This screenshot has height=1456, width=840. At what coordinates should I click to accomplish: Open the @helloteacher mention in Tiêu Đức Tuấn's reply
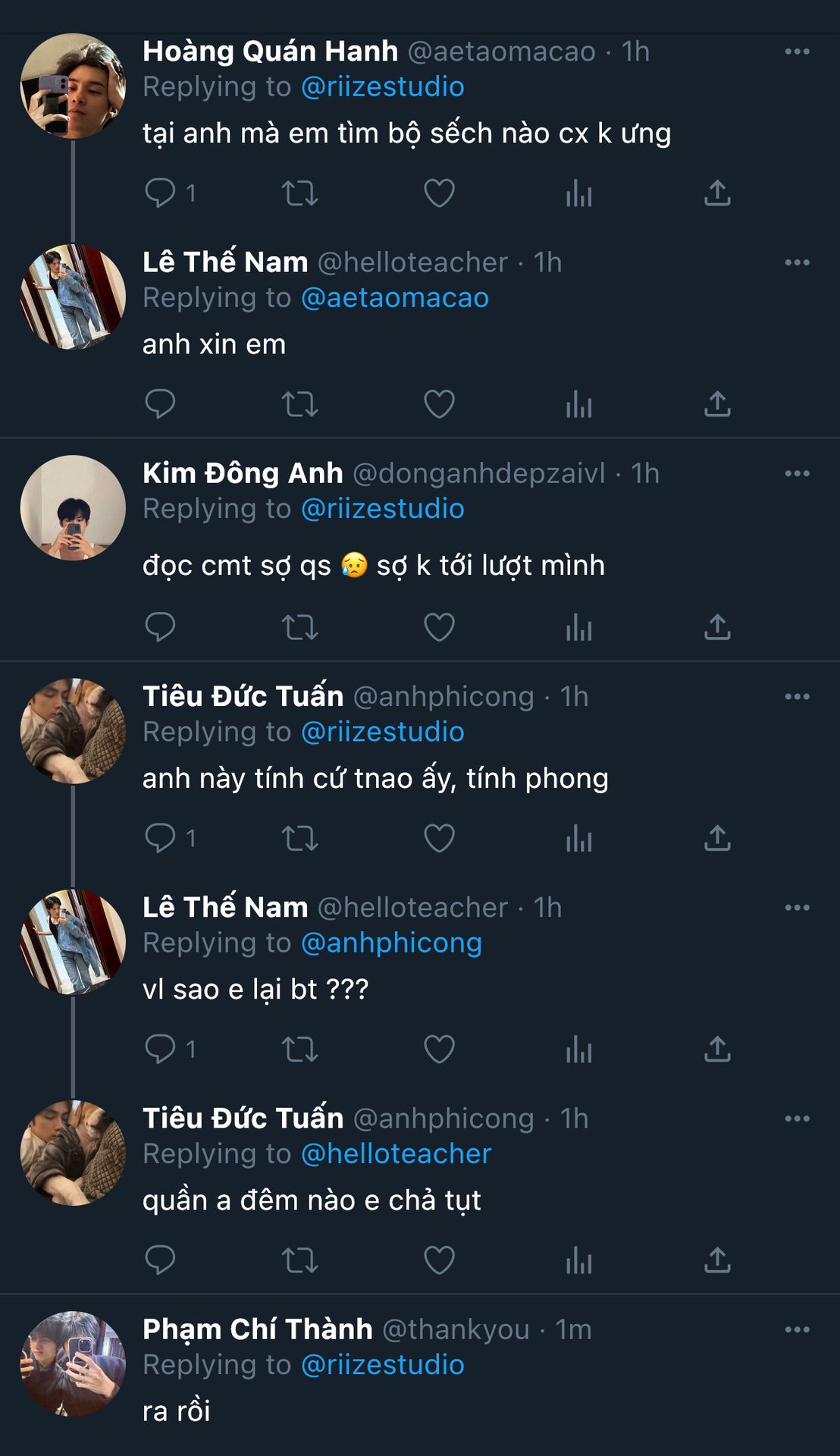coord(396,1154)
